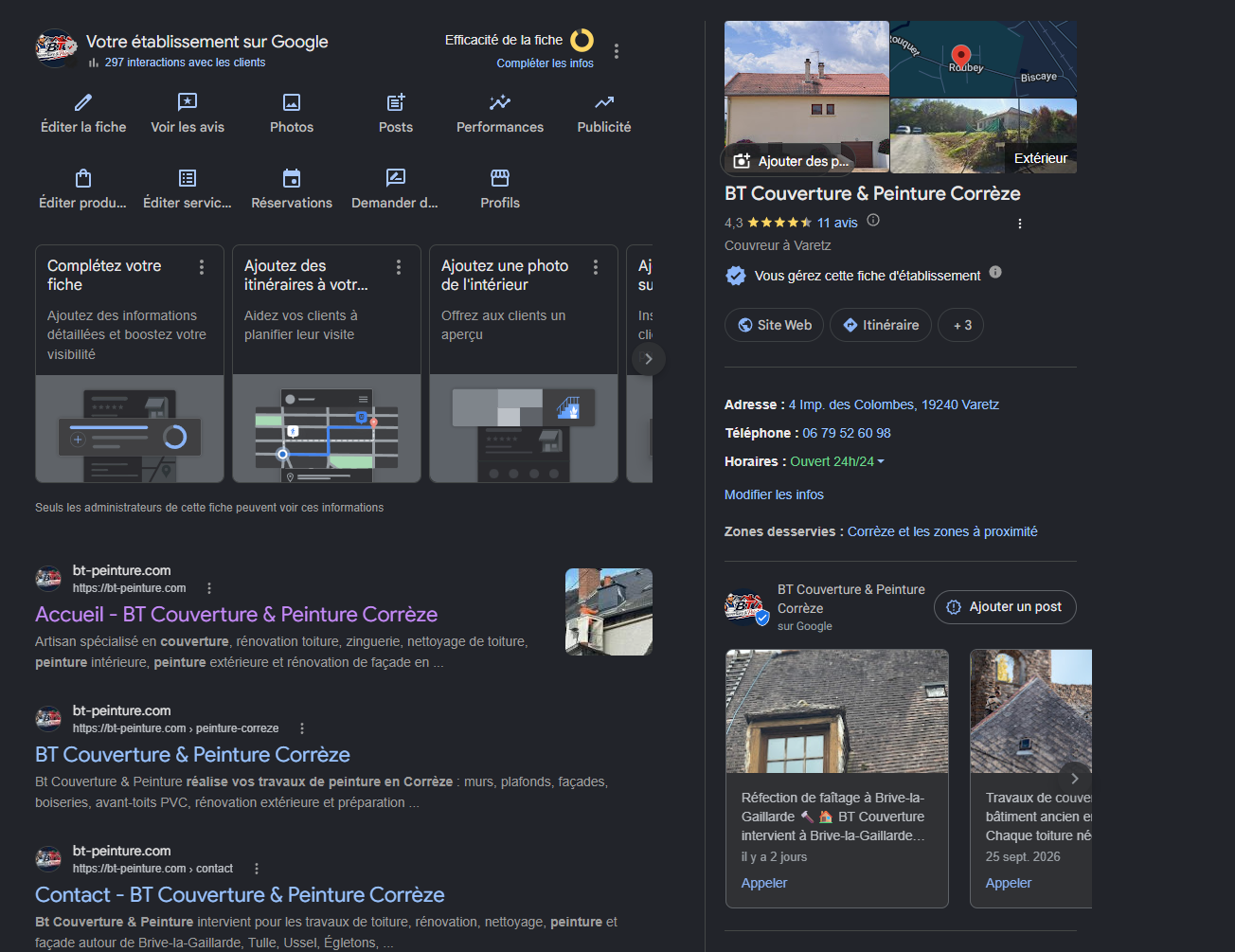Viewport: 1235px width, 952px height.
Task: Open Éditer produits bag icon
Action: (83, 178)
